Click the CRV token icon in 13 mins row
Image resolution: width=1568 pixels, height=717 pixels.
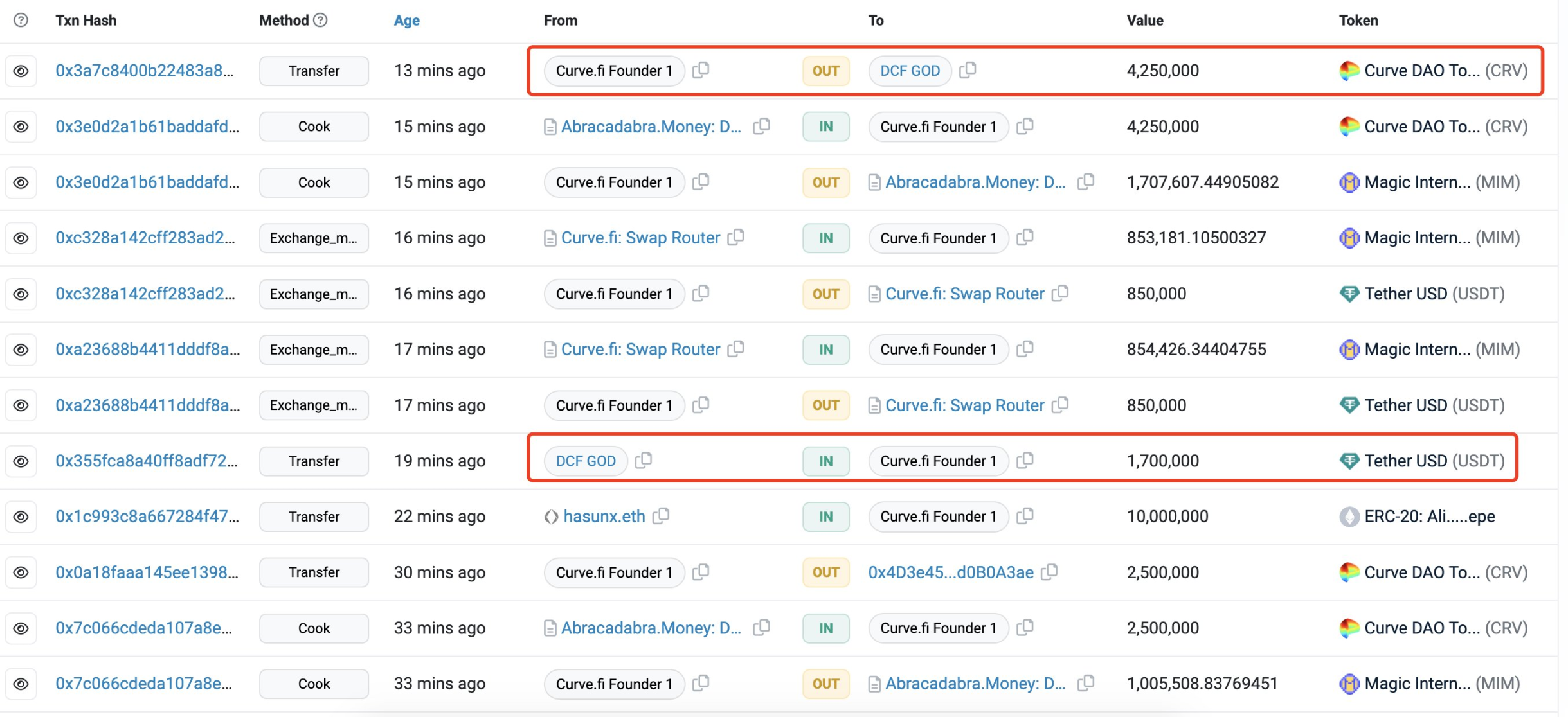point(1349,71)
